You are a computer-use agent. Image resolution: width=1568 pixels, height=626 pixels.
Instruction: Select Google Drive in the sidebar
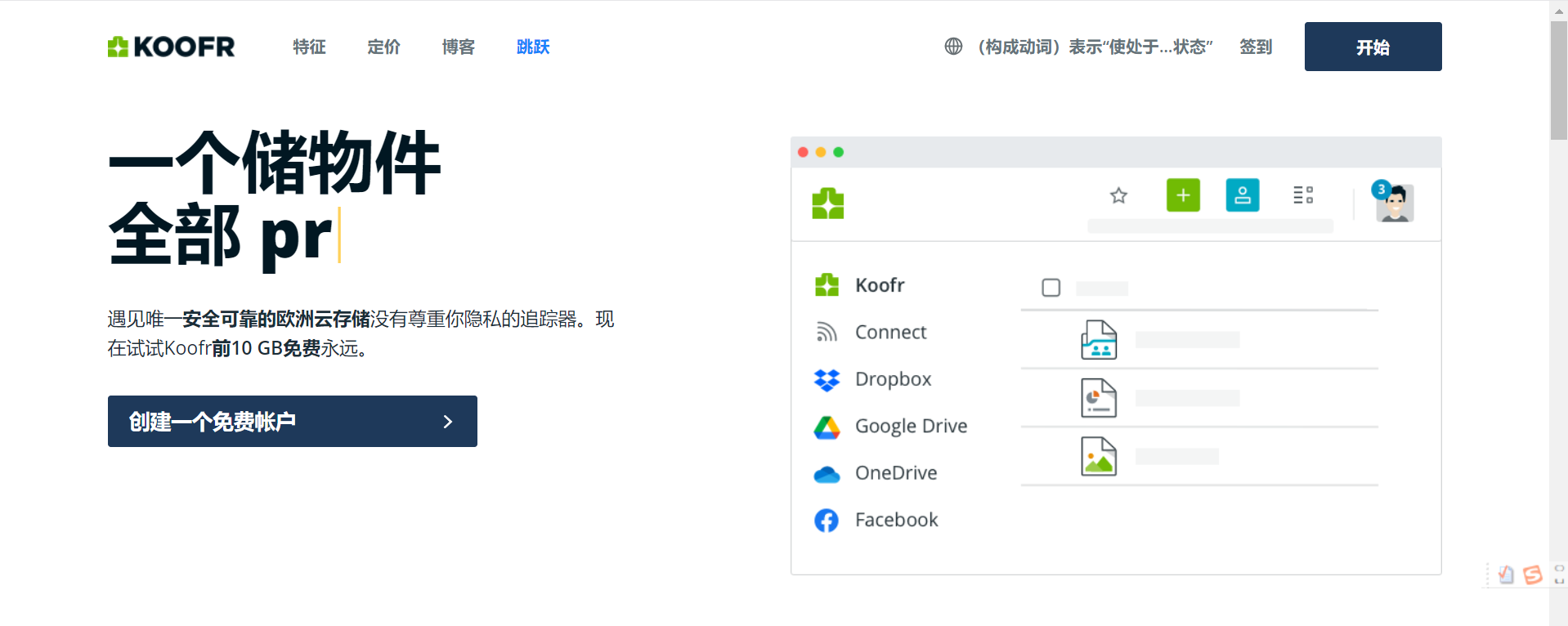[x=911, y=426]
